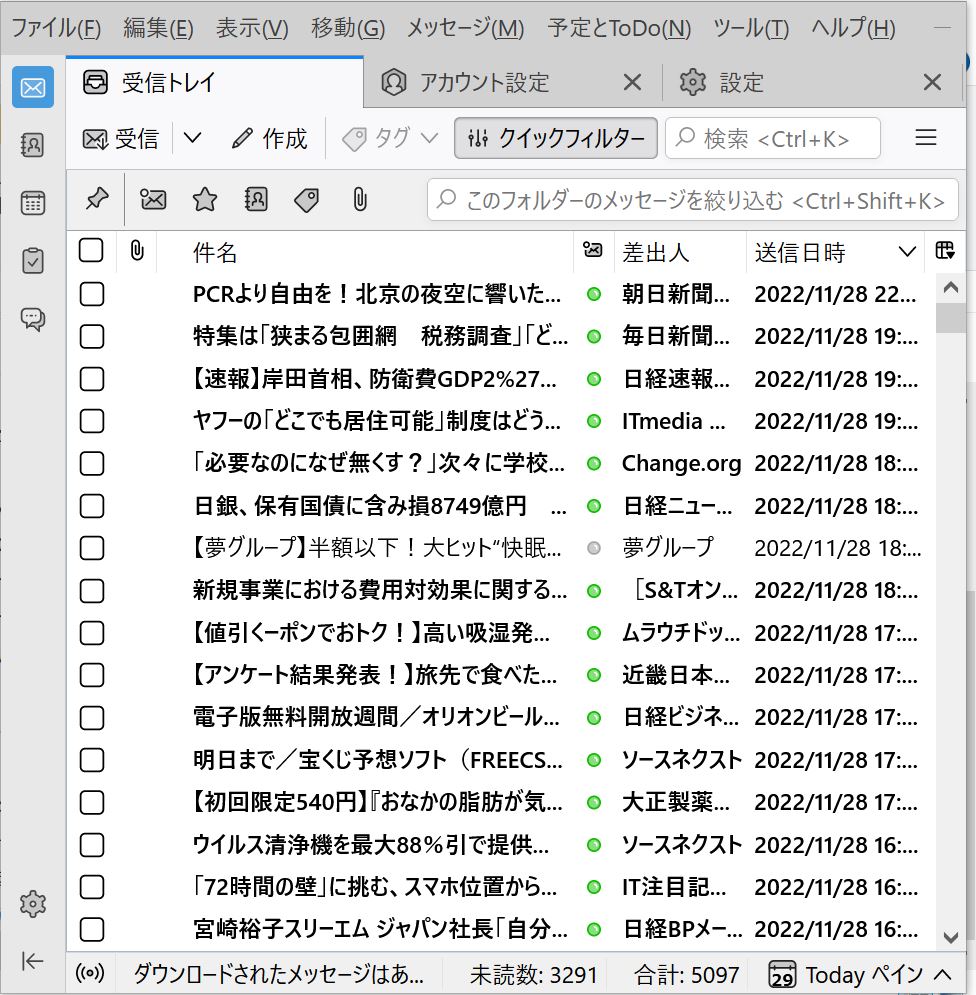Click the online status icon in status bar
976x995 pixels.
[x=90, y=973]
